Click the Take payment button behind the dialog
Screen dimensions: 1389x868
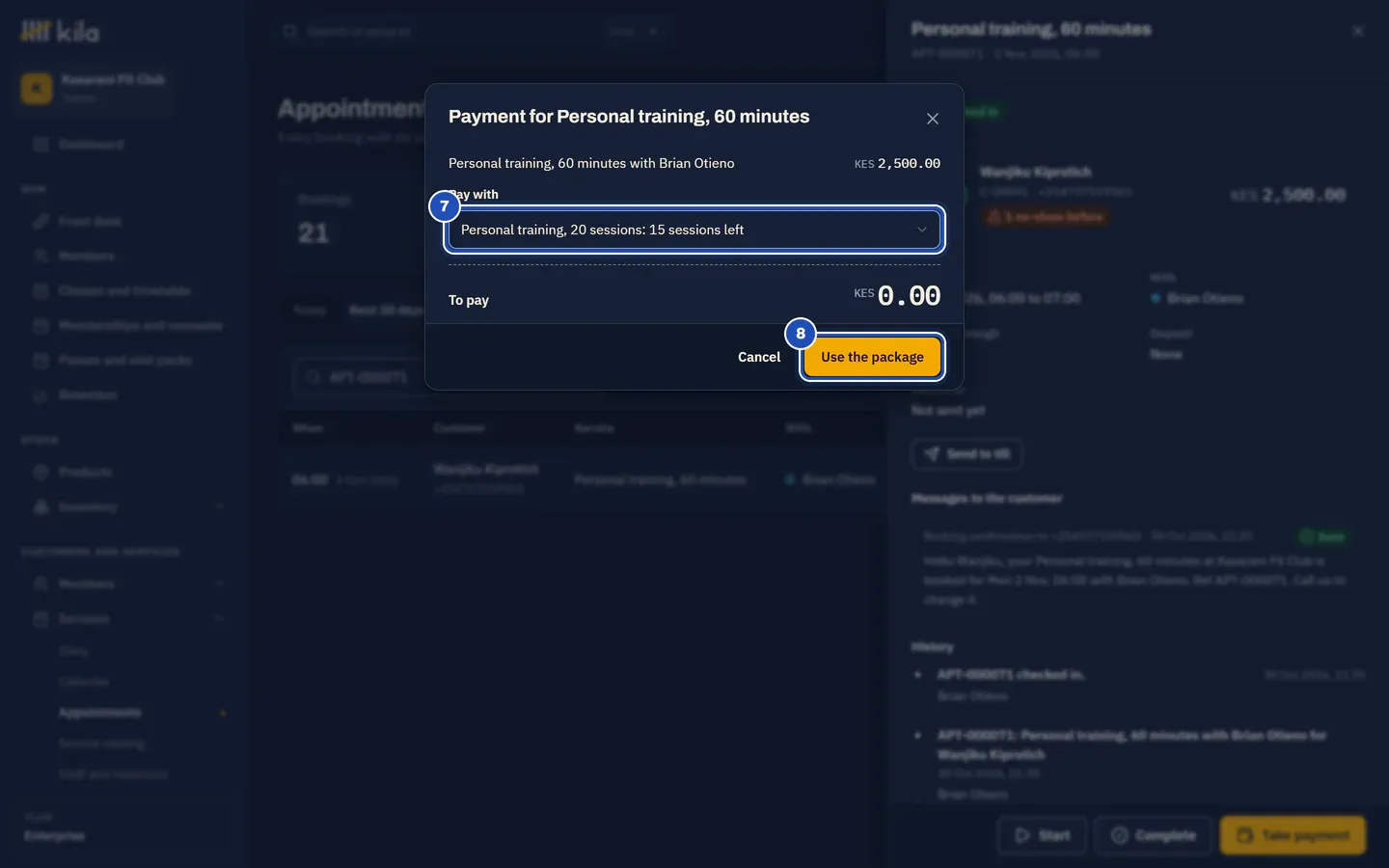pos(1293,835)
